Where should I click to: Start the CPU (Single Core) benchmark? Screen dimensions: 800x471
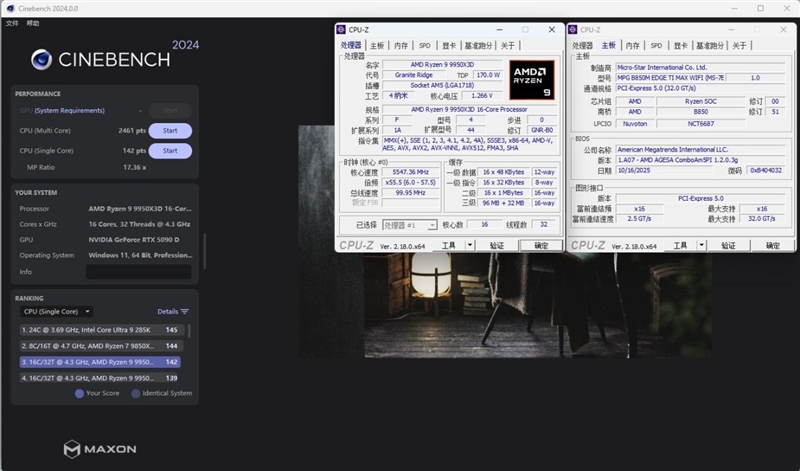point(170,151)
